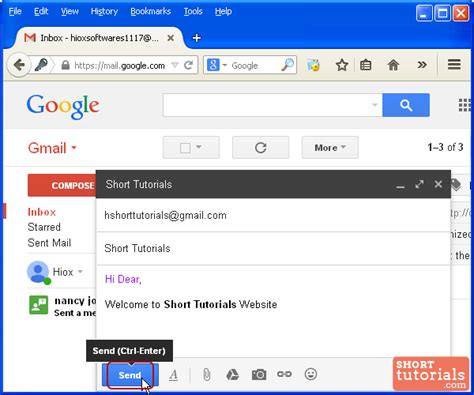Show more toolbar items chevron
Viewport: 474px width, 395px height.
[x=422, y=65]
